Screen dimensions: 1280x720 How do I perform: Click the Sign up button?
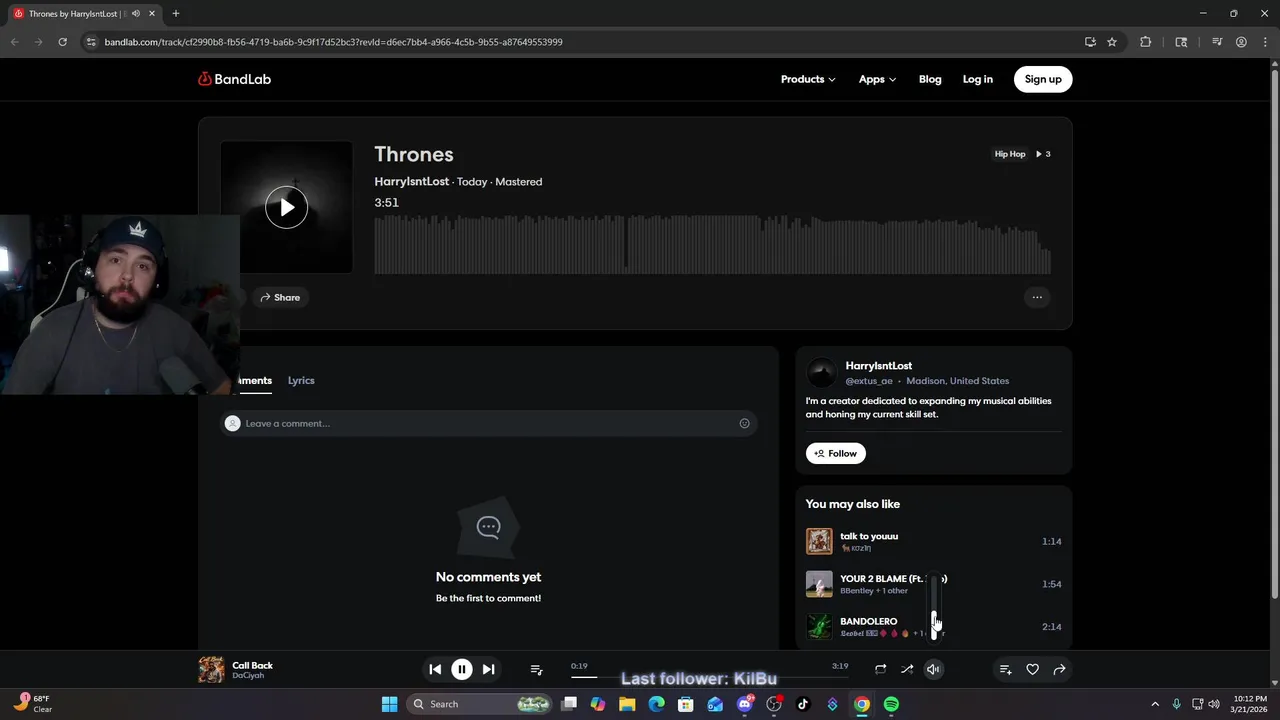point(1043,79)
